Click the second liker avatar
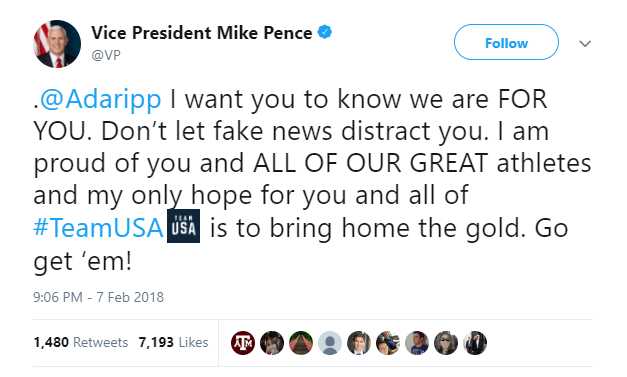This screenshot has height=377, width=627. click(272, 343)
